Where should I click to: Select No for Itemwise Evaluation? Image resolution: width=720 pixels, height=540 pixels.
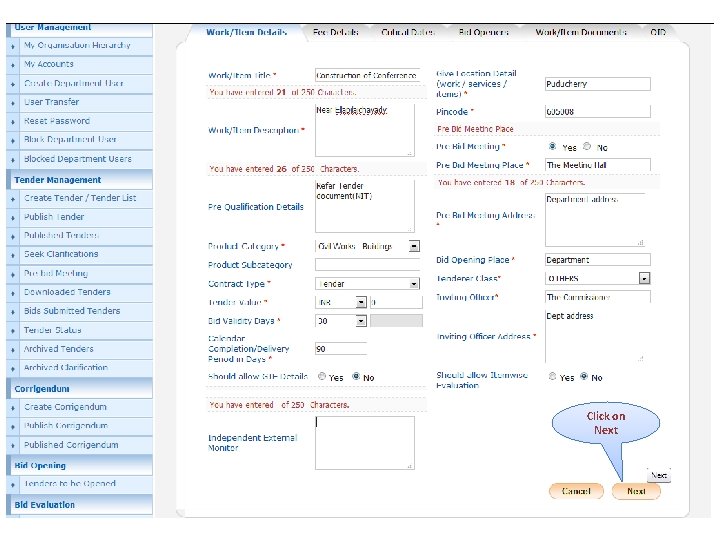pos(584,377)
